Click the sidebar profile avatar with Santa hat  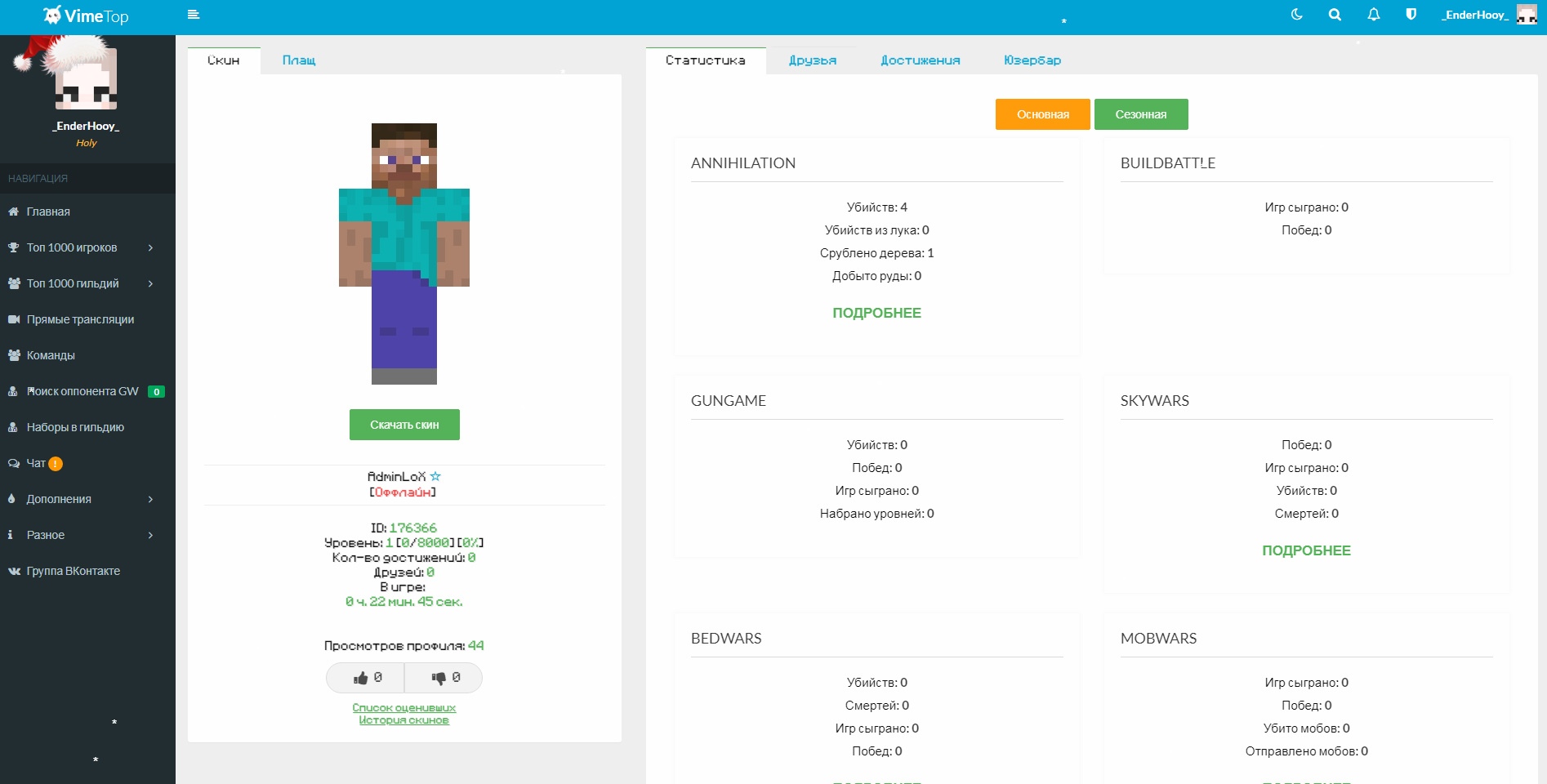86,78
